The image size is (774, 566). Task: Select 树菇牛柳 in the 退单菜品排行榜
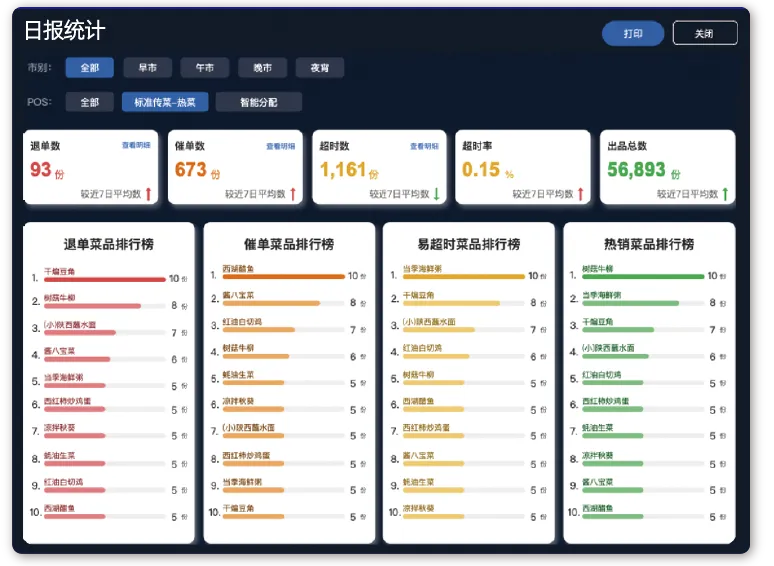59,298
